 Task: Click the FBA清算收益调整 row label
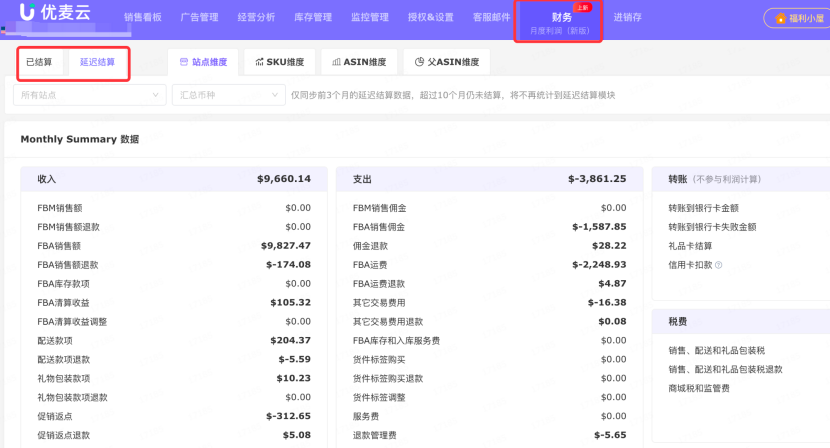click(72, 321)
